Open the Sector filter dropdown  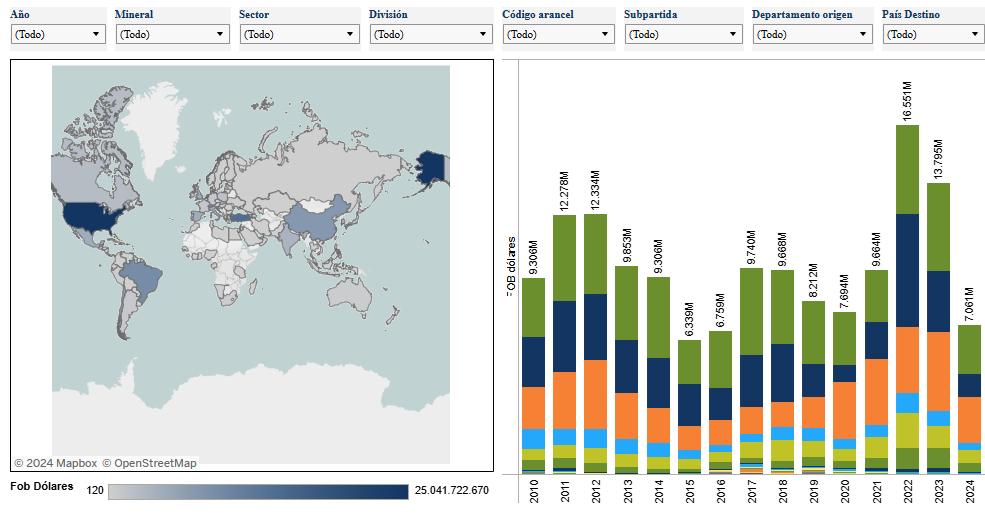[x=298, y=34]
